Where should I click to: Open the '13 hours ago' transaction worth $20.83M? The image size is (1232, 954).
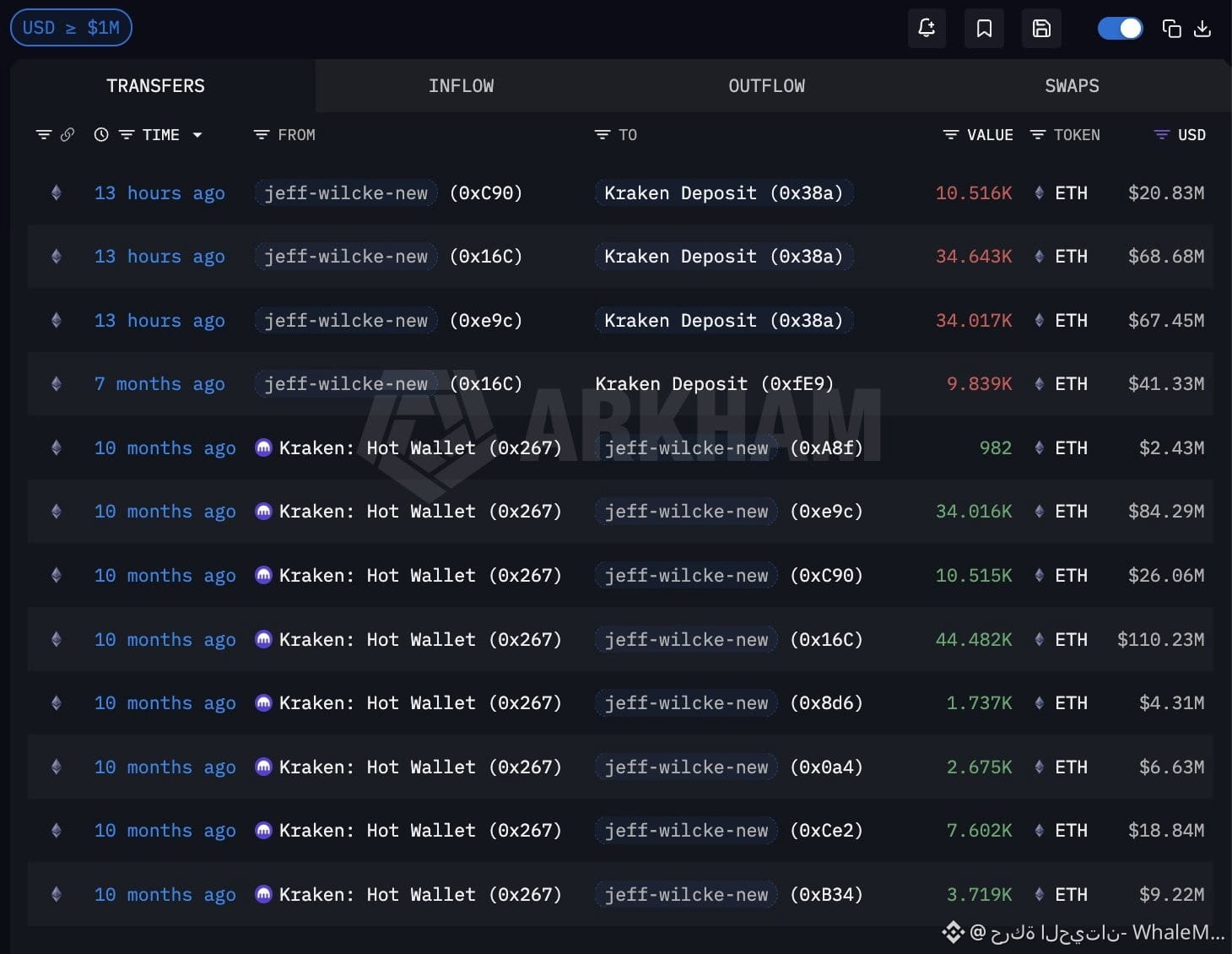point(159,192)
